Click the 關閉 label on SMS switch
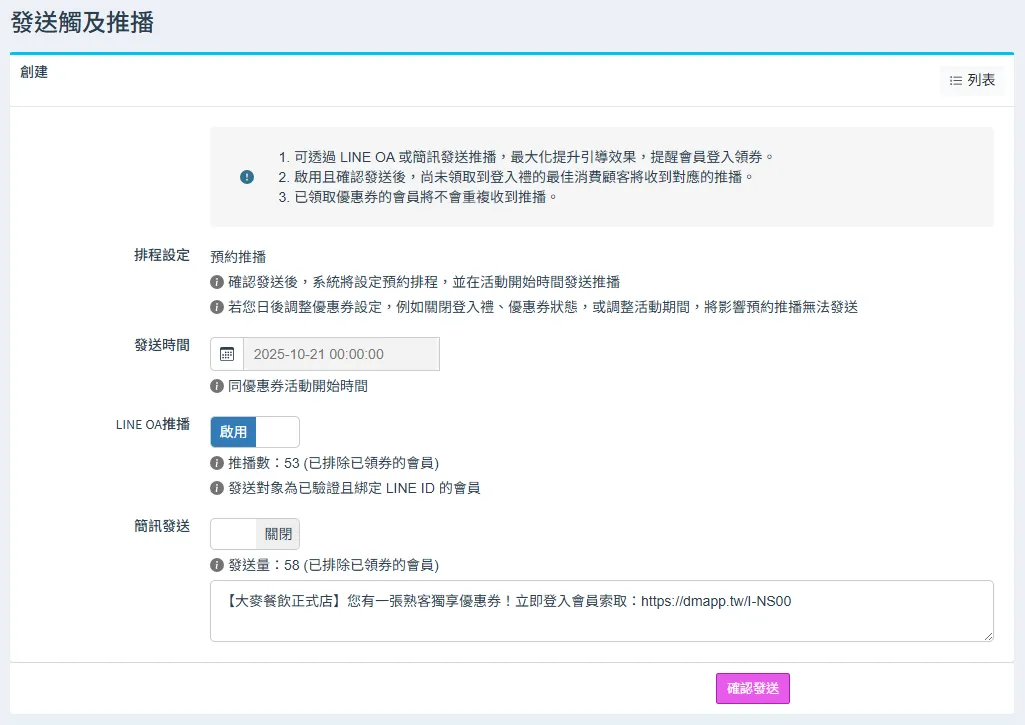Image resolution: width=1025 pixels, height=725 pixels. click(x=277, y=534)
